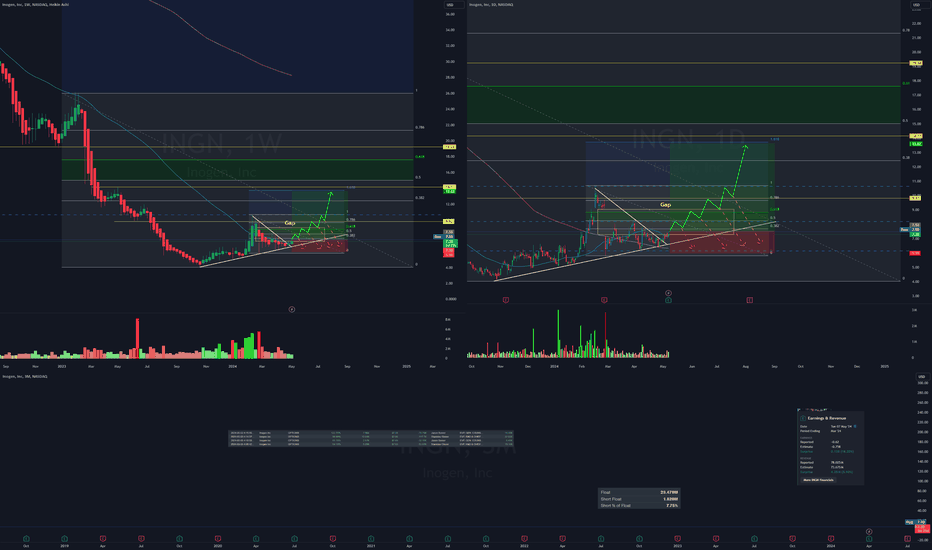This screenshot has width=932, height=550.
Task: Click first row of options flow table
Action: [x=371, y=433]
